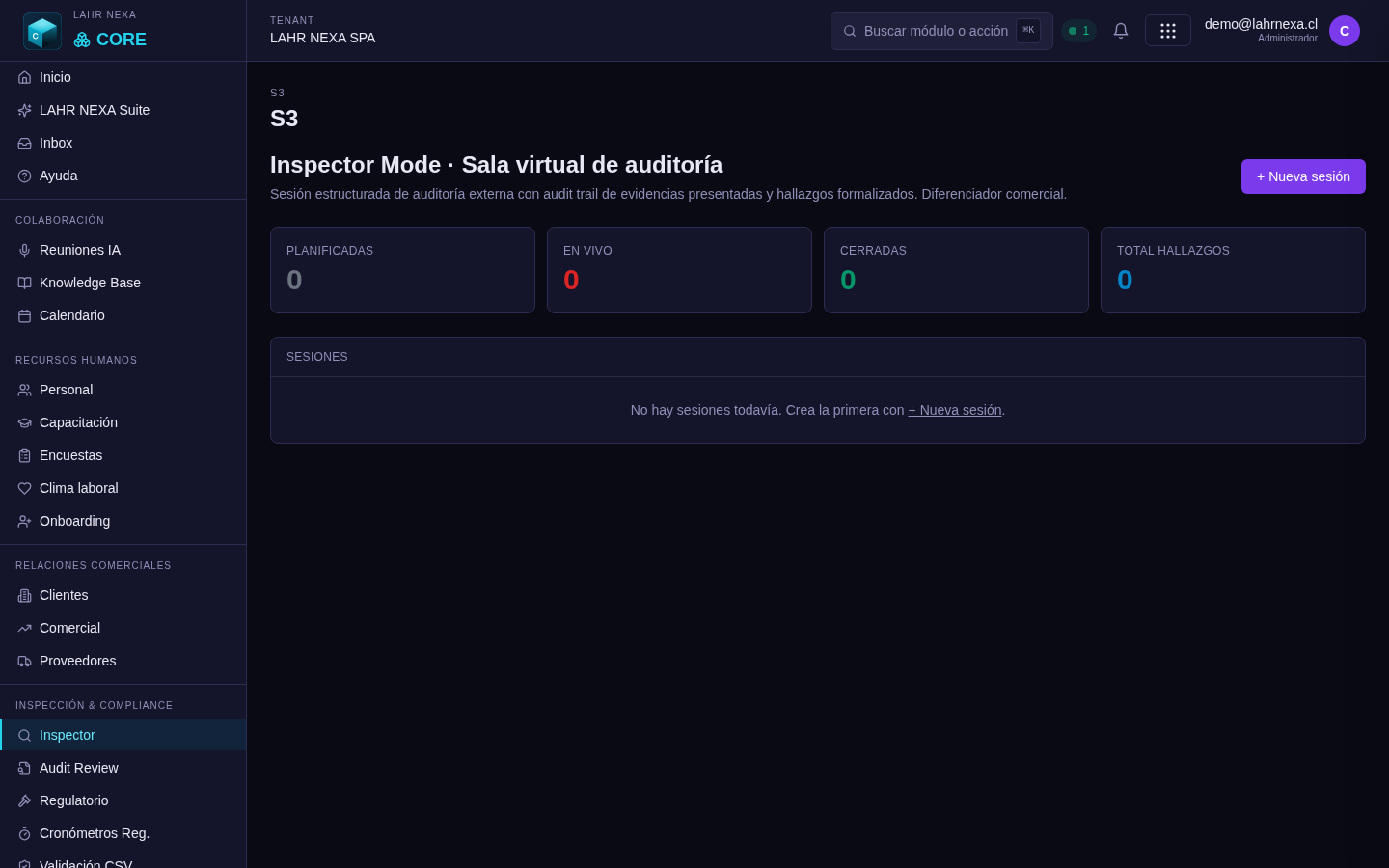Click the green status indicator badge
Viewport: 1389px width, 868px height.
click(1078, 31)
